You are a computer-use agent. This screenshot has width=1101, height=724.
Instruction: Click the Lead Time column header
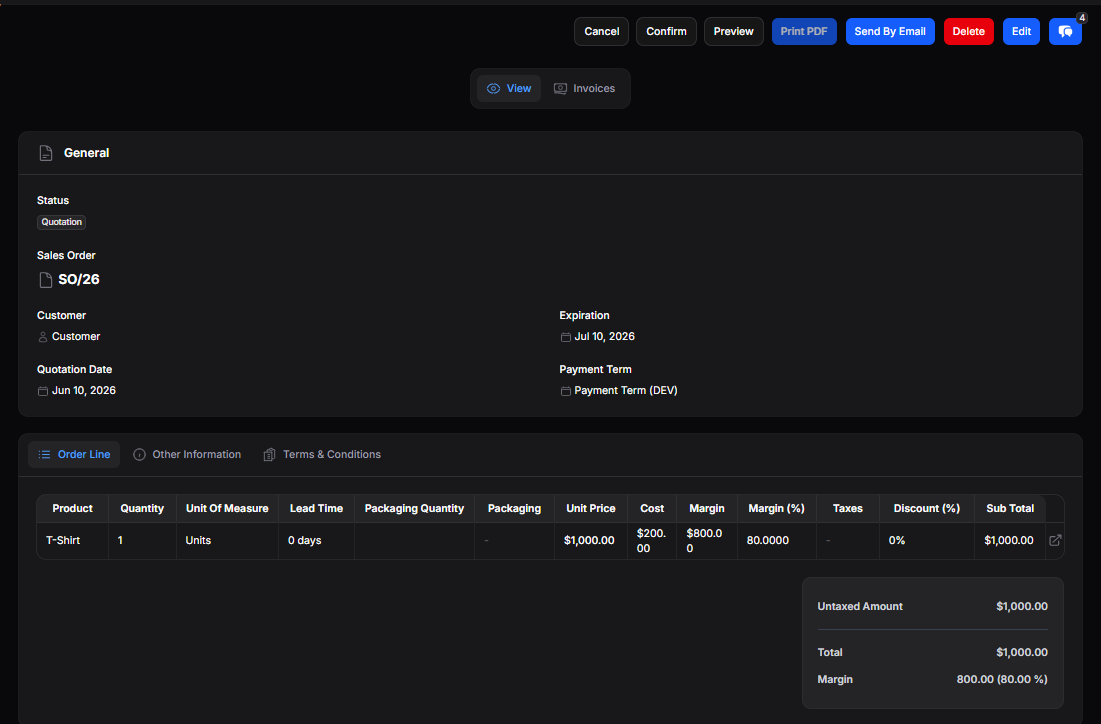(316, 508)
